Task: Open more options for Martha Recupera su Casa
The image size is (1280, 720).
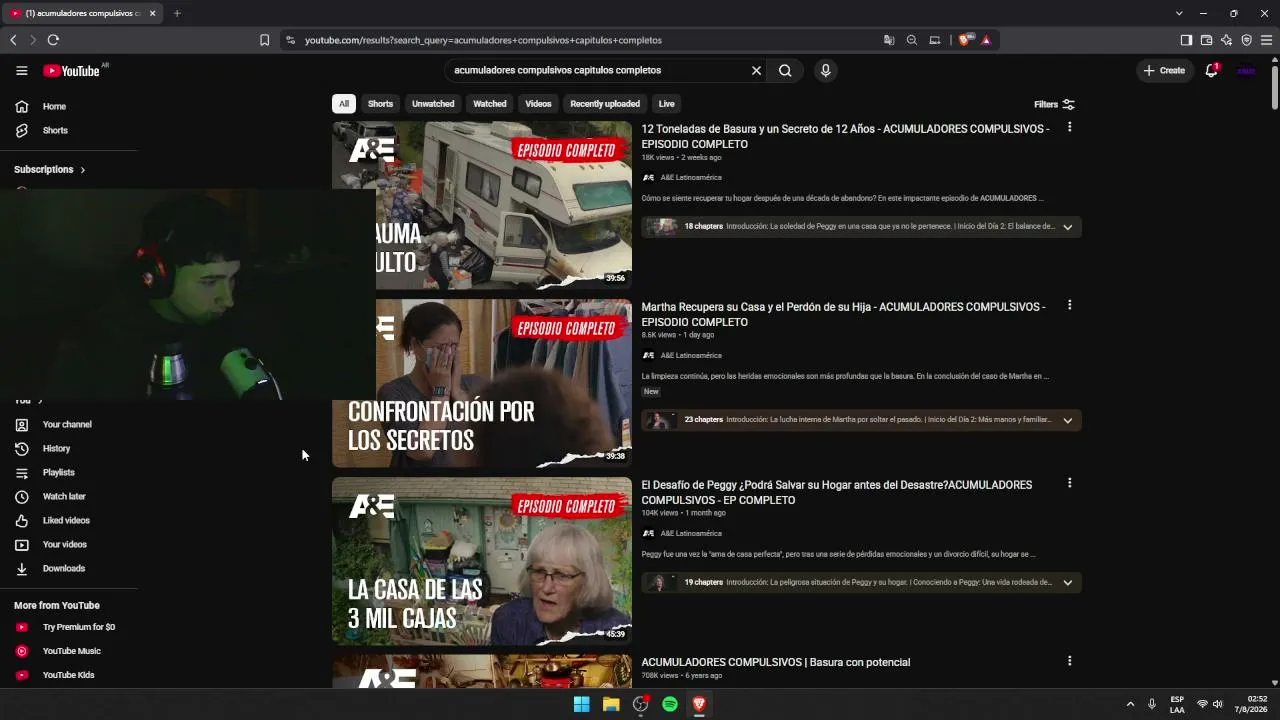Action: tap(1069, 305)
